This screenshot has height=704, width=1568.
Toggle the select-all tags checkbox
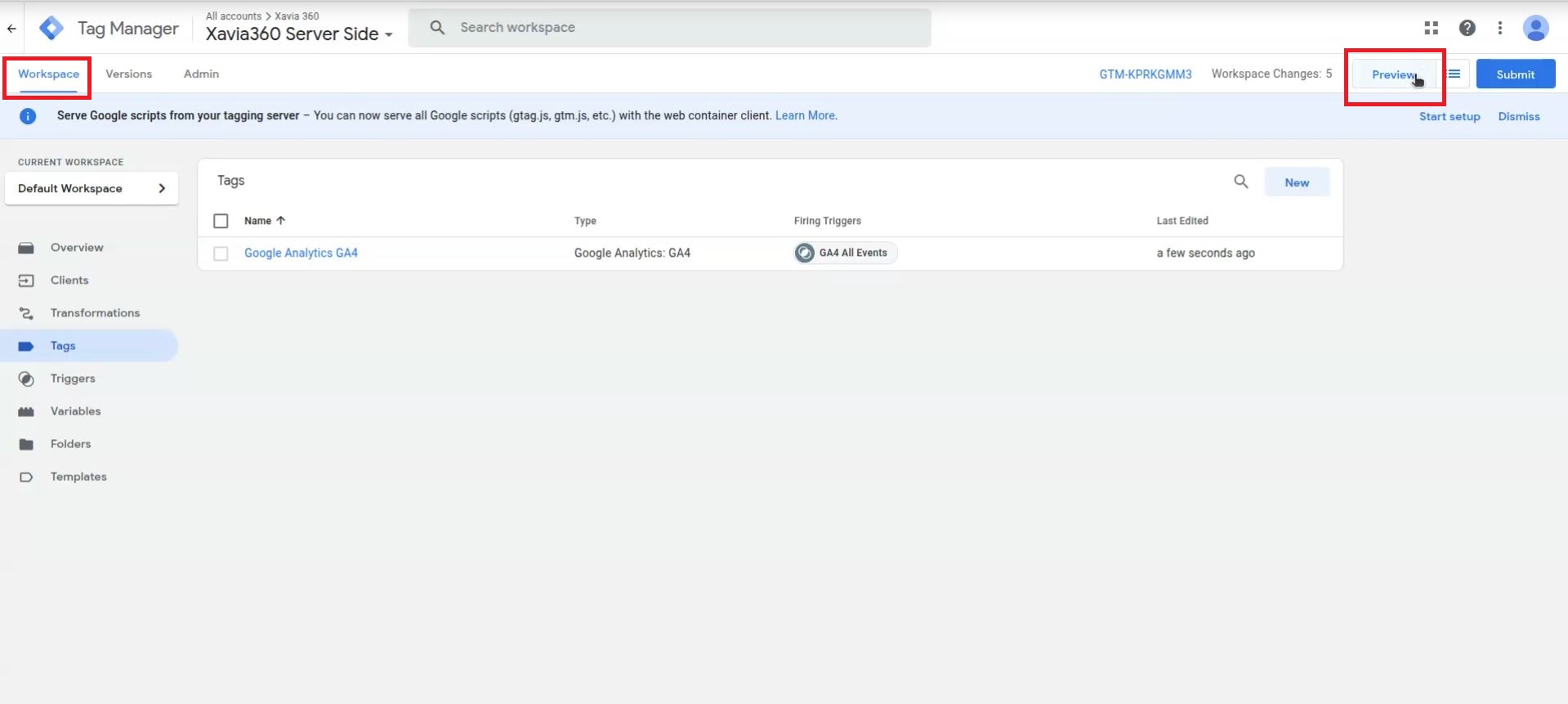click(x=221, y=221)
